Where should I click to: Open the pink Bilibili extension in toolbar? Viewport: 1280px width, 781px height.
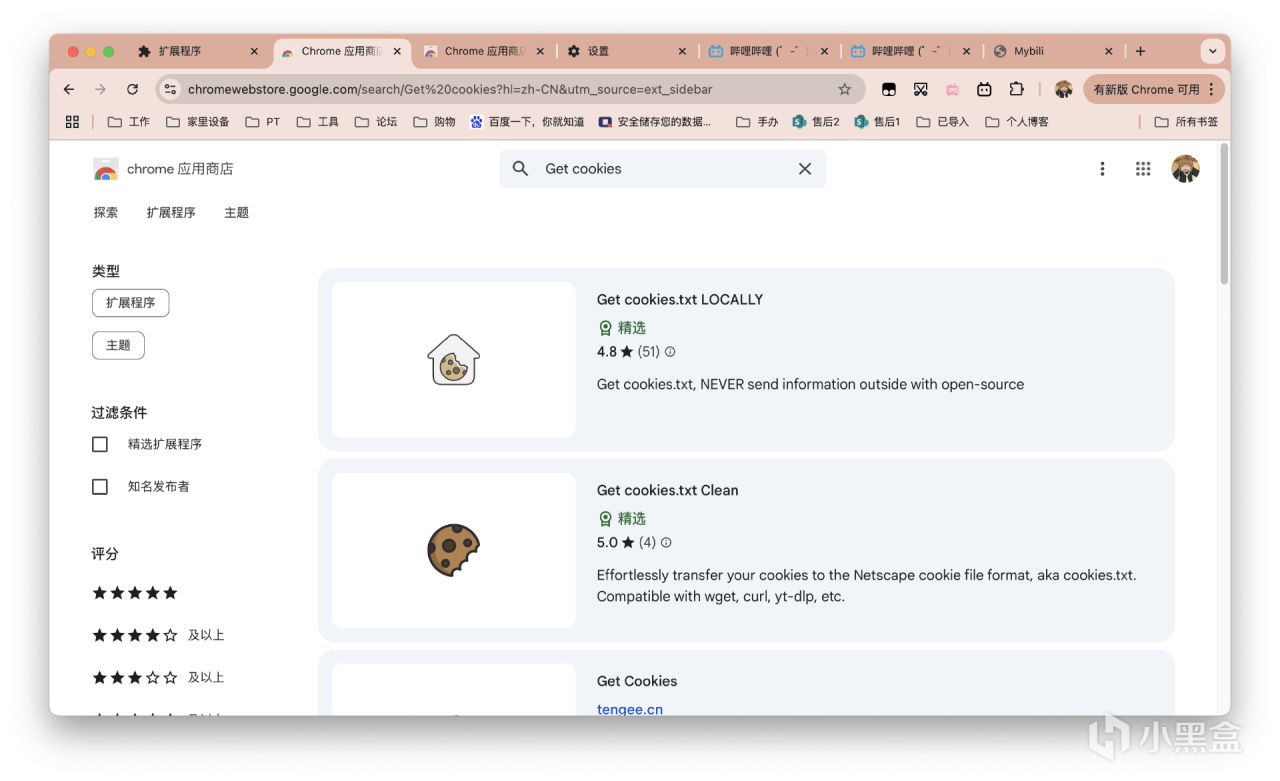coord(952,89)
